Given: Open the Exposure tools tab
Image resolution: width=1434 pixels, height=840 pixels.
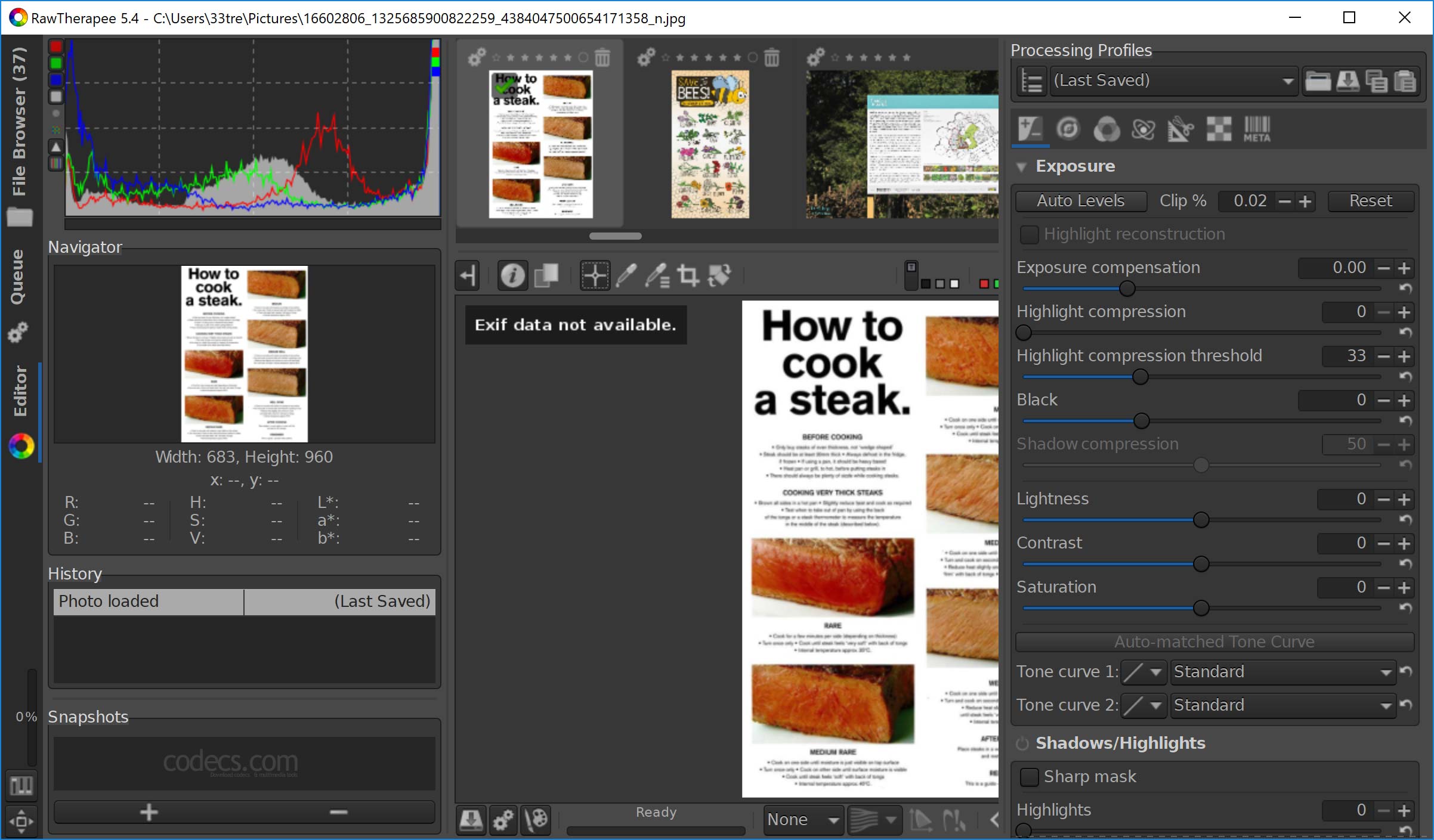Looking at the screenshot, I should pos(1030,129).
